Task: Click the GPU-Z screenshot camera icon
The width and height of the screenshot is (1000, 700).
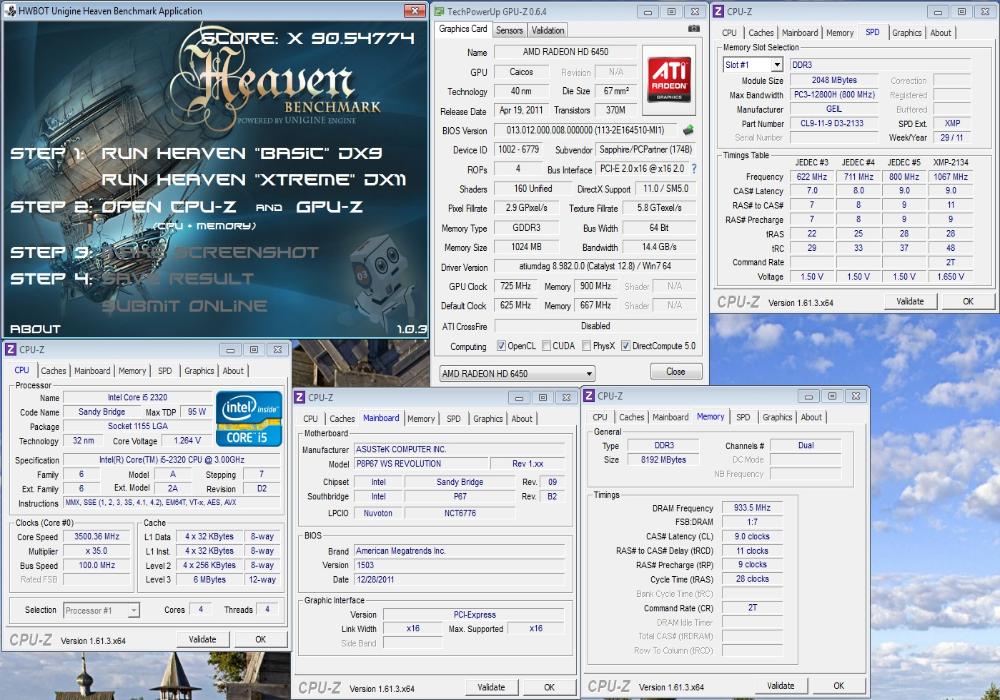Action: pos(694,29)
